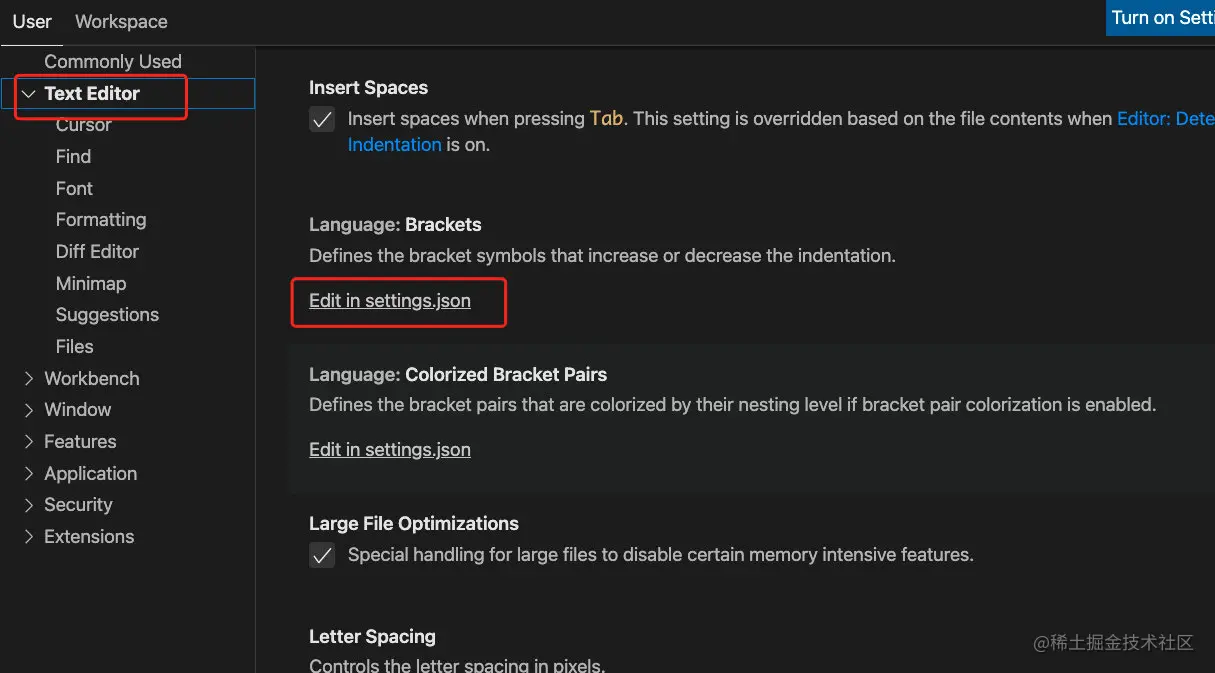The image size is (1215, 673).
Task: Expand the Window settings section
Action: (29, 410)
